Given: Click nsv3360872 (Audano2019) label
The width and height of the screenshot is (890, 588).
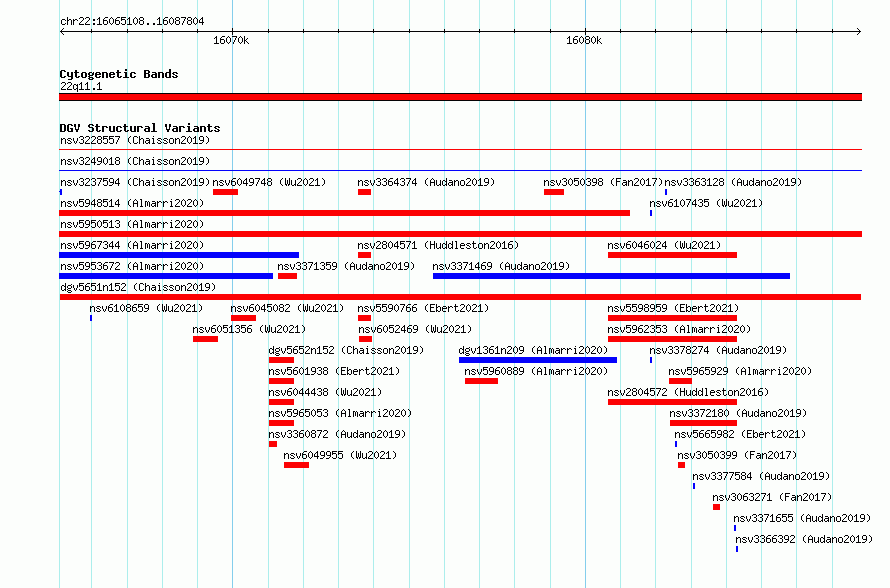Looking at the screenshot, I should point(337,434).
